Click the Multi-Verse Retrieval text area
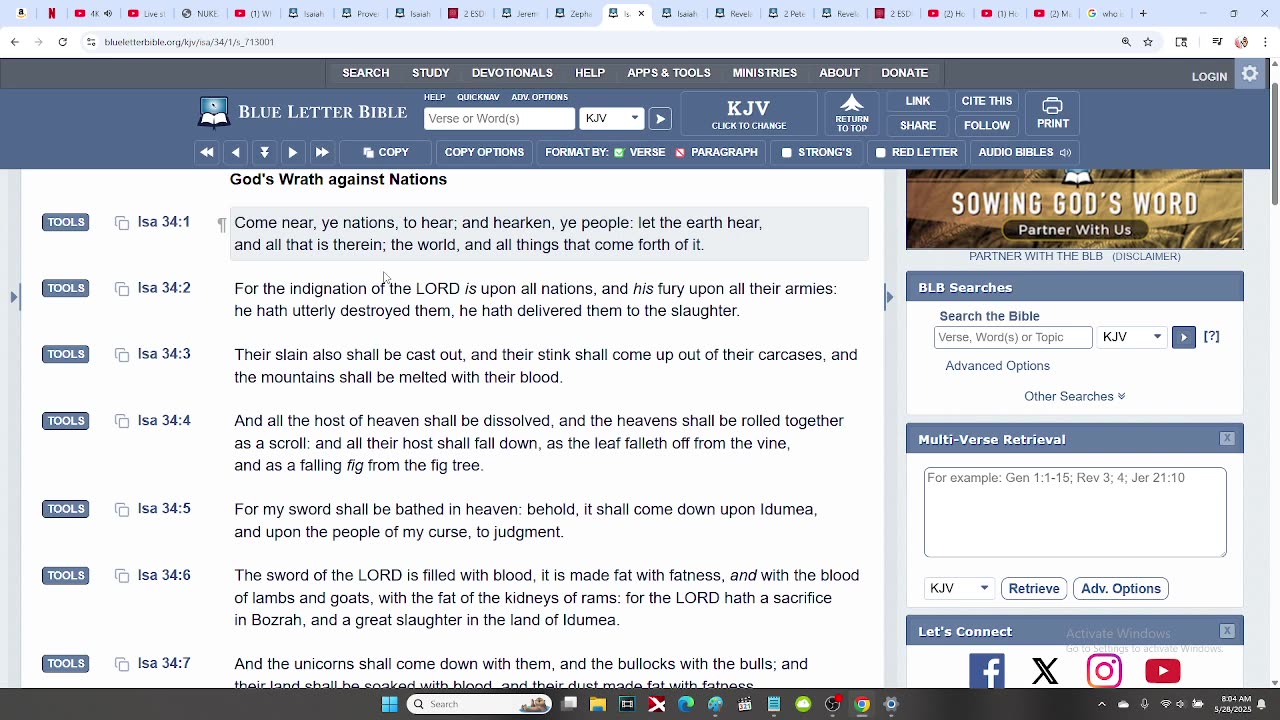 1075,512
